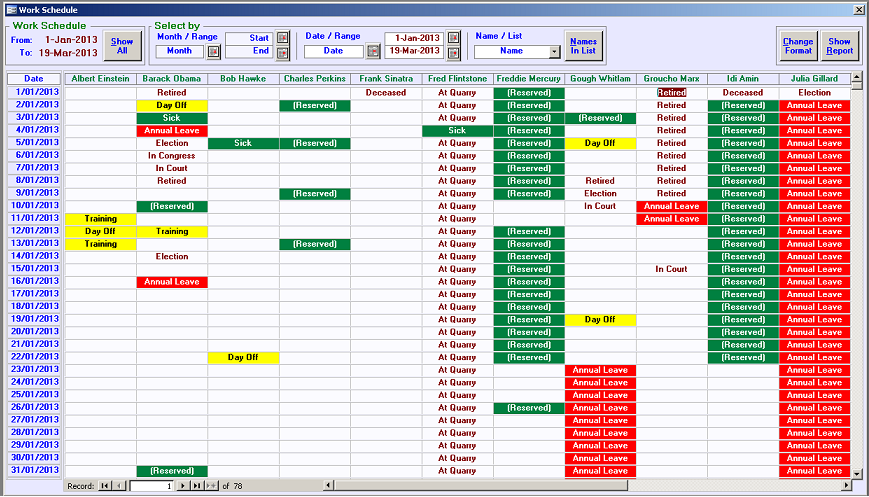The height and width of the screenshot is (497, 869).
Task: Click horizontal scrollbar right arrow
Action: pyautogui.click(x=846, y=485)
